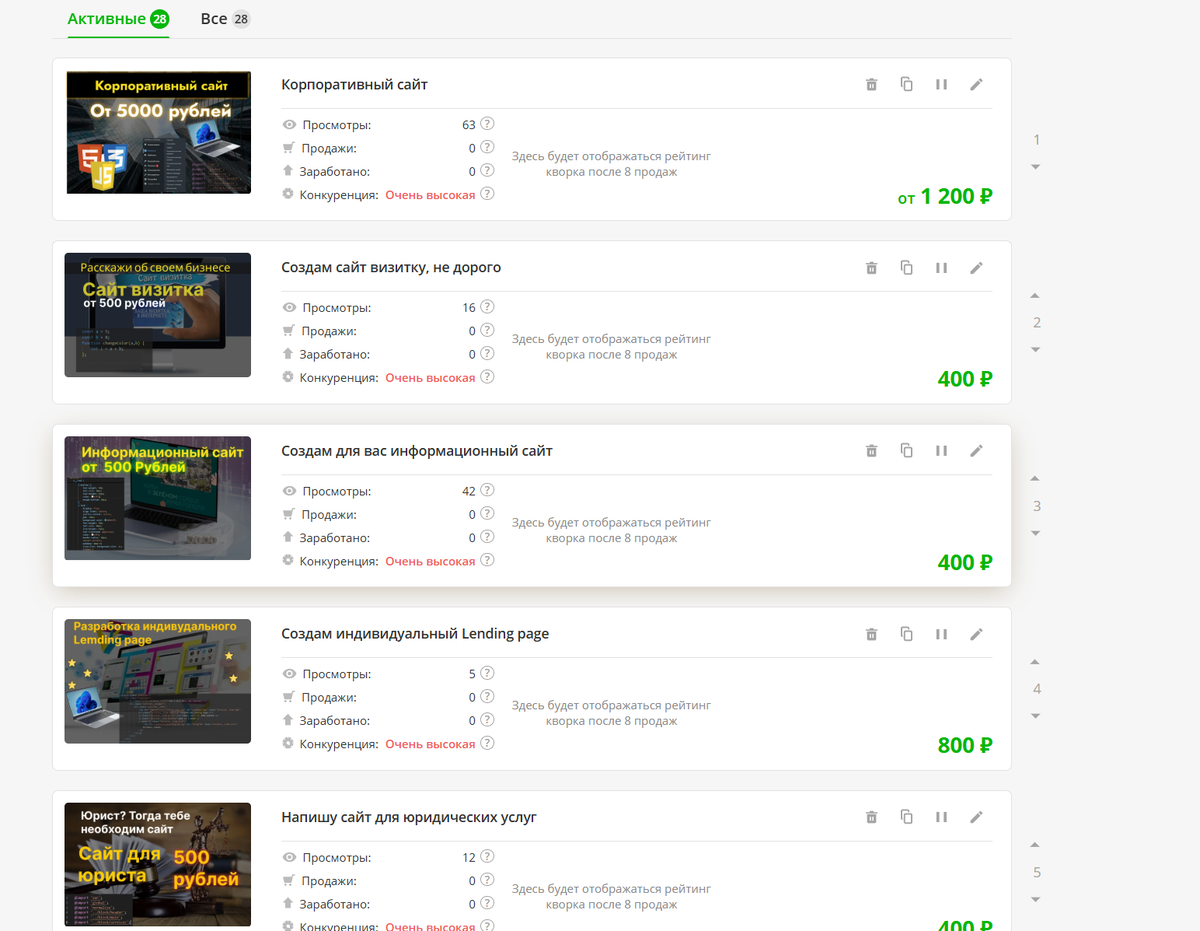Select the views count 42
The image size is (1200, 931).
click(469, 491)
